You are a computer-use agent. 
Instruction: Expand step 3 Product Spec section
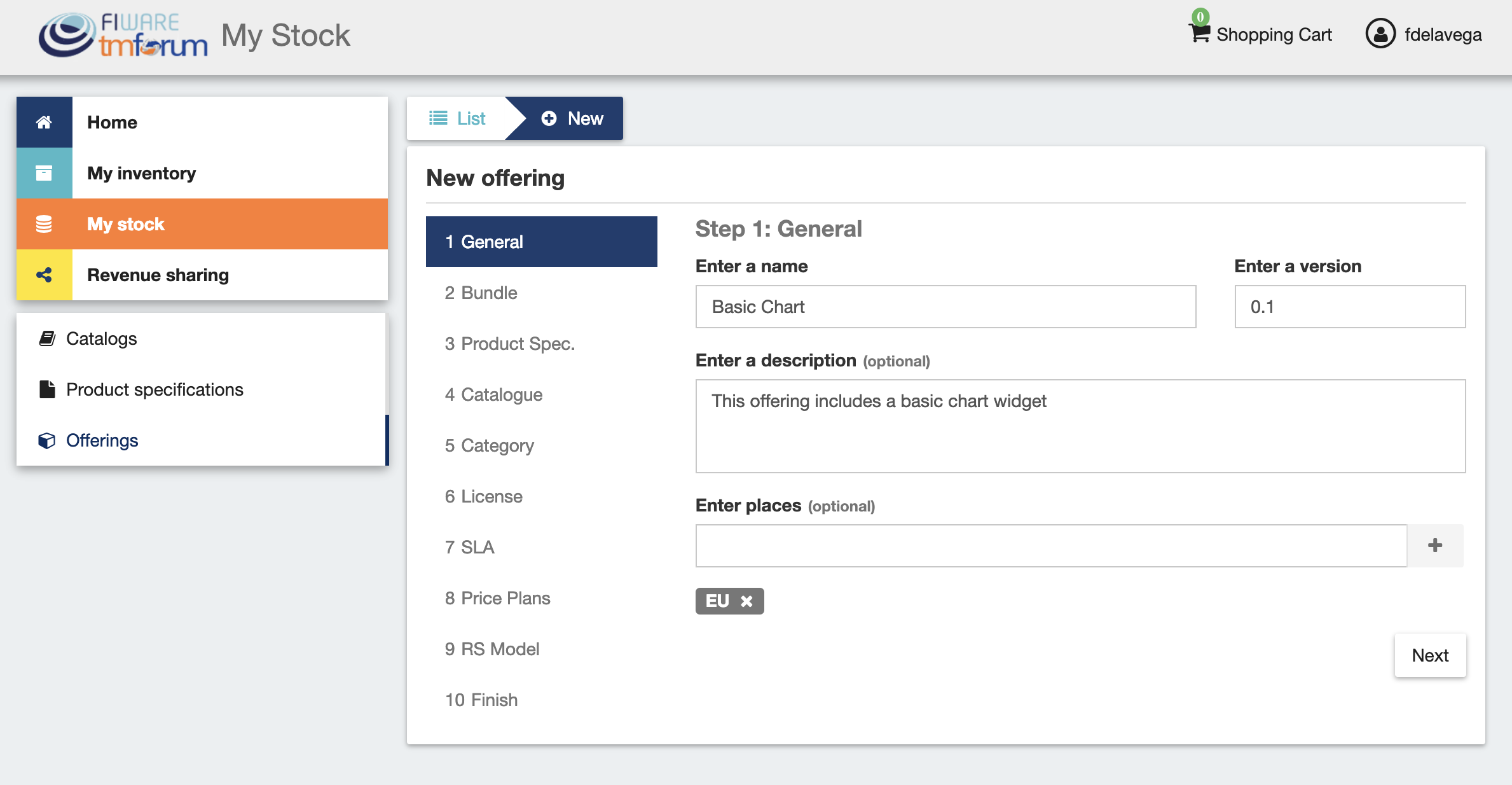pos(511,344)
